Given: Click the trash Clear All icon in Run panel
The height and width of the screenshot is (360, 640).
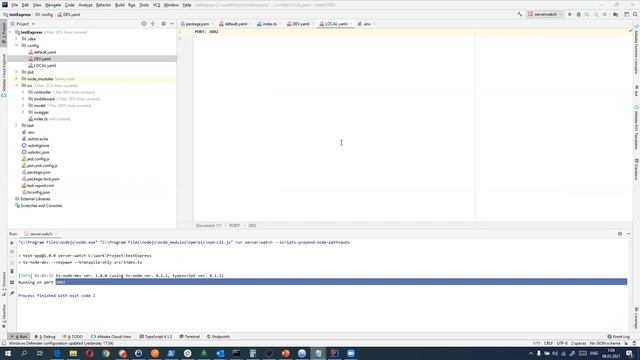Looking at the screenshot, I should tap(12, 271).
